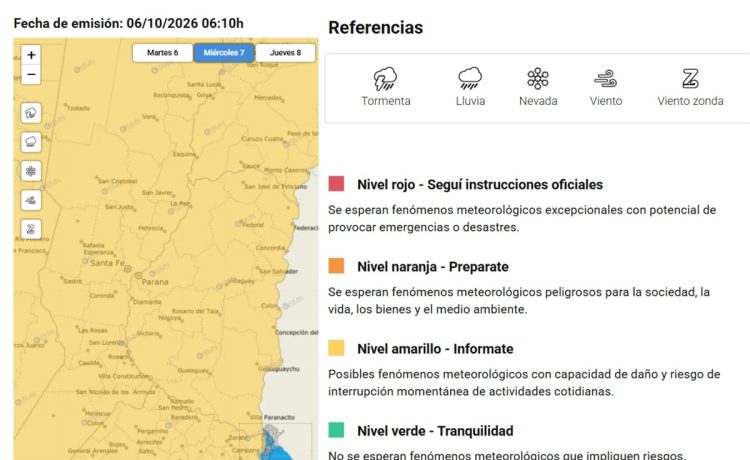
Task: Click Pergamino label on the map
Action: pyautogui.click(x=152, y=431)
